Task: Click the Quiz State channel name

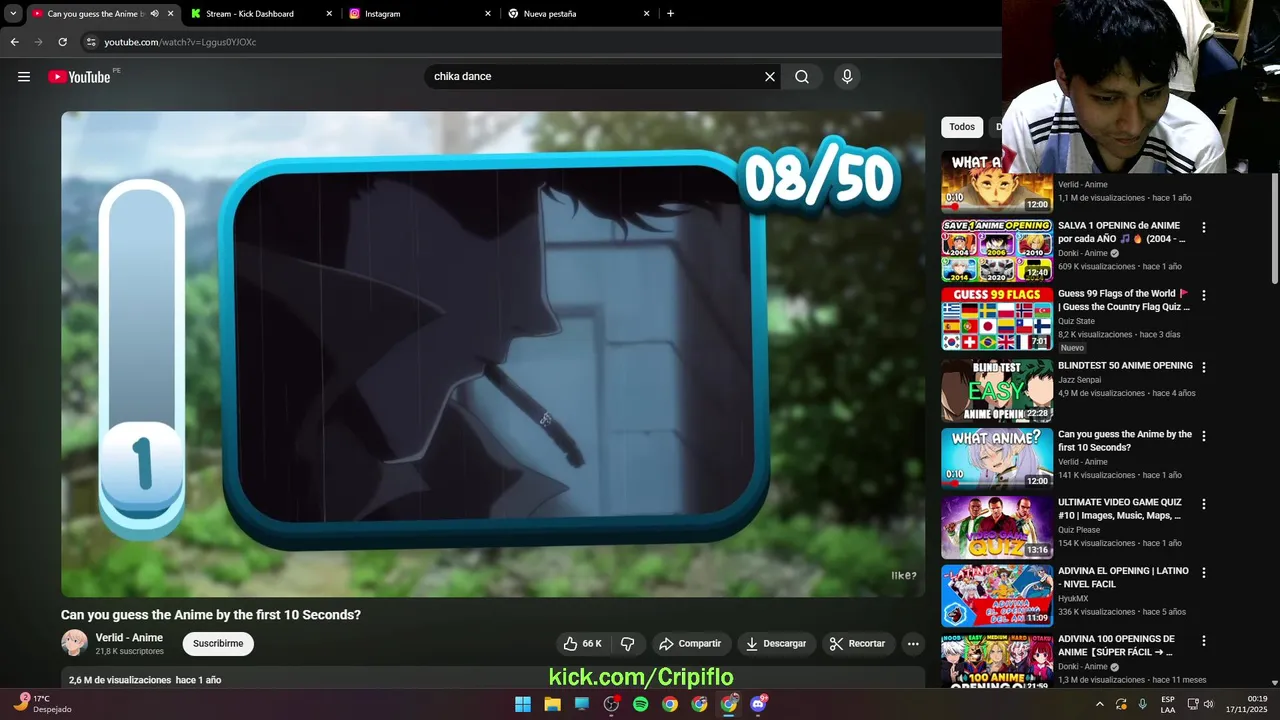Action: (1076, 322)
